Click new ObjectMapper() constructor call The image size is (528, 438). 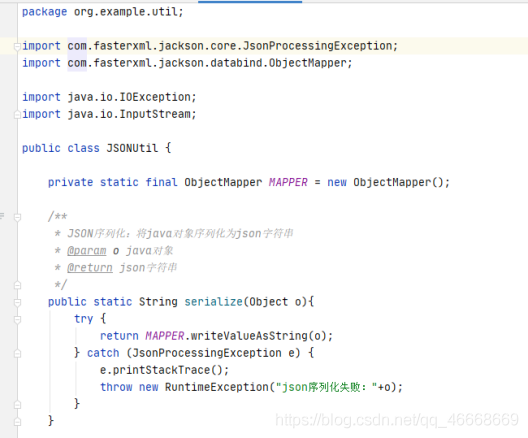pyautogui.click(x=385, y=182)
